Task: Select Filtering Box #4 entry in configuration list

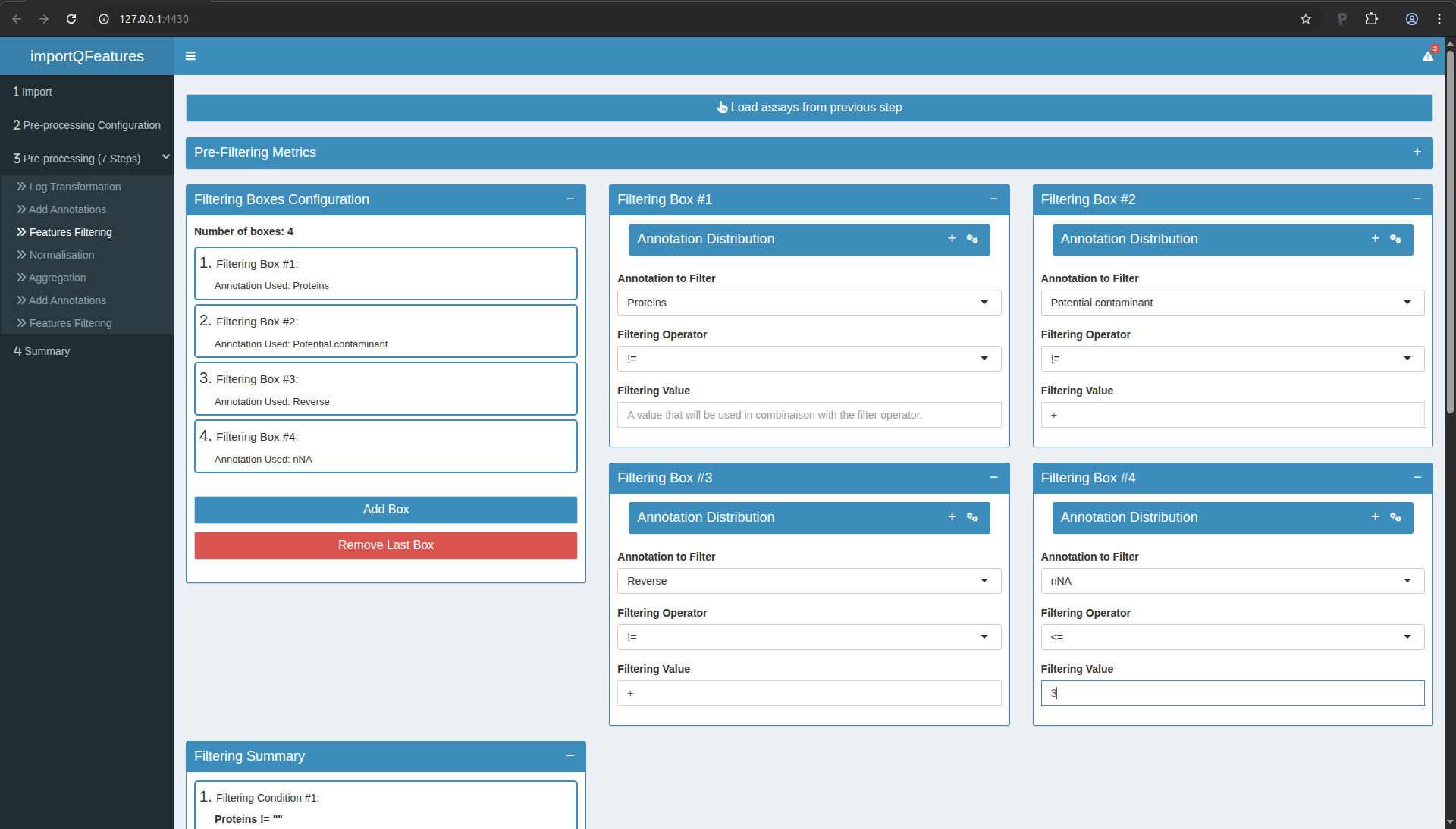Action: click(385, 446)
